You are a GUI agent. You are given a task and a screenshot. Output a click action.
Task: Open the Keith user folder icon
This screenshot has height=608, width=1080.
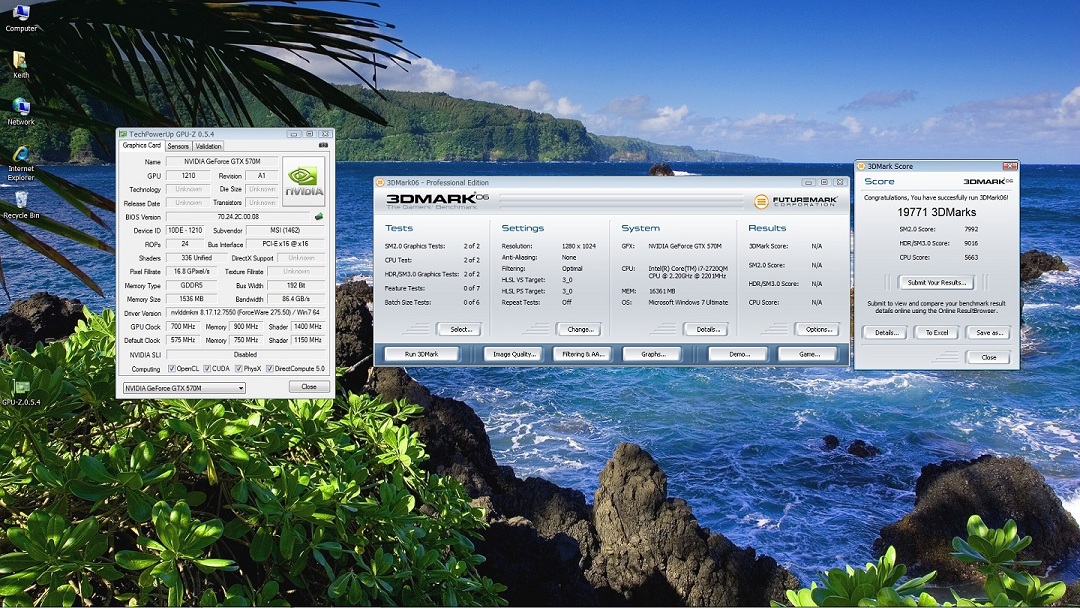coord(21,65)
